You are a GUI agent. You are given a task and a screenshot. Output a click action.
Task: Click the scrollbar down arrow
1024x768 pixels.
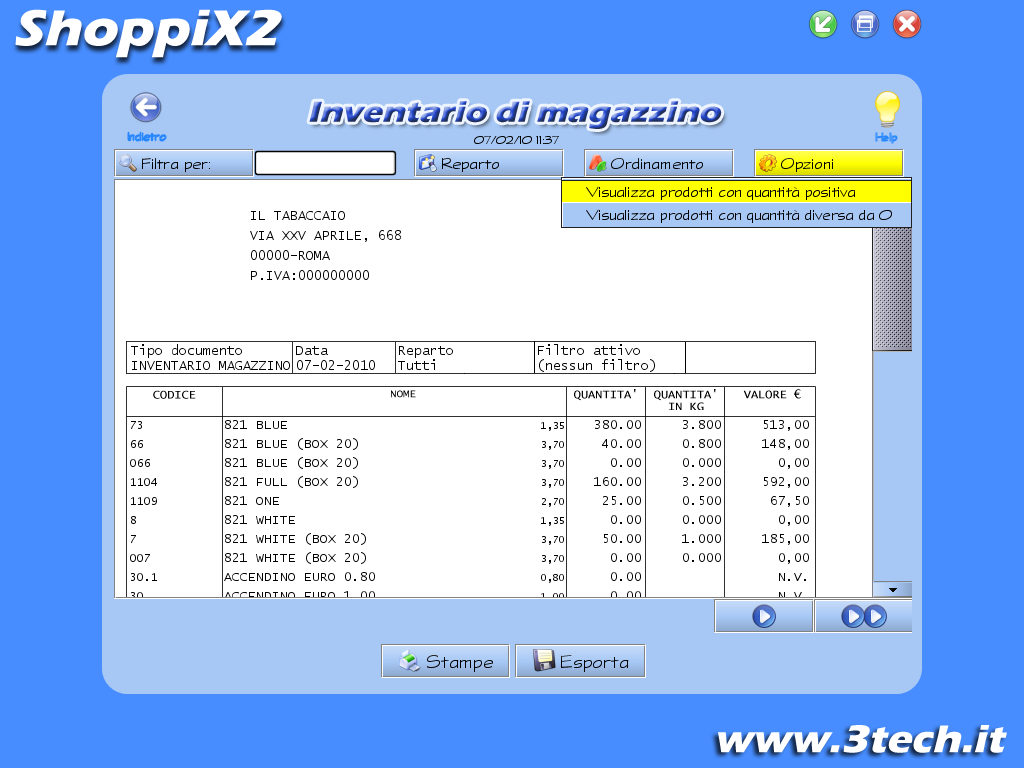tap(892, 589)
